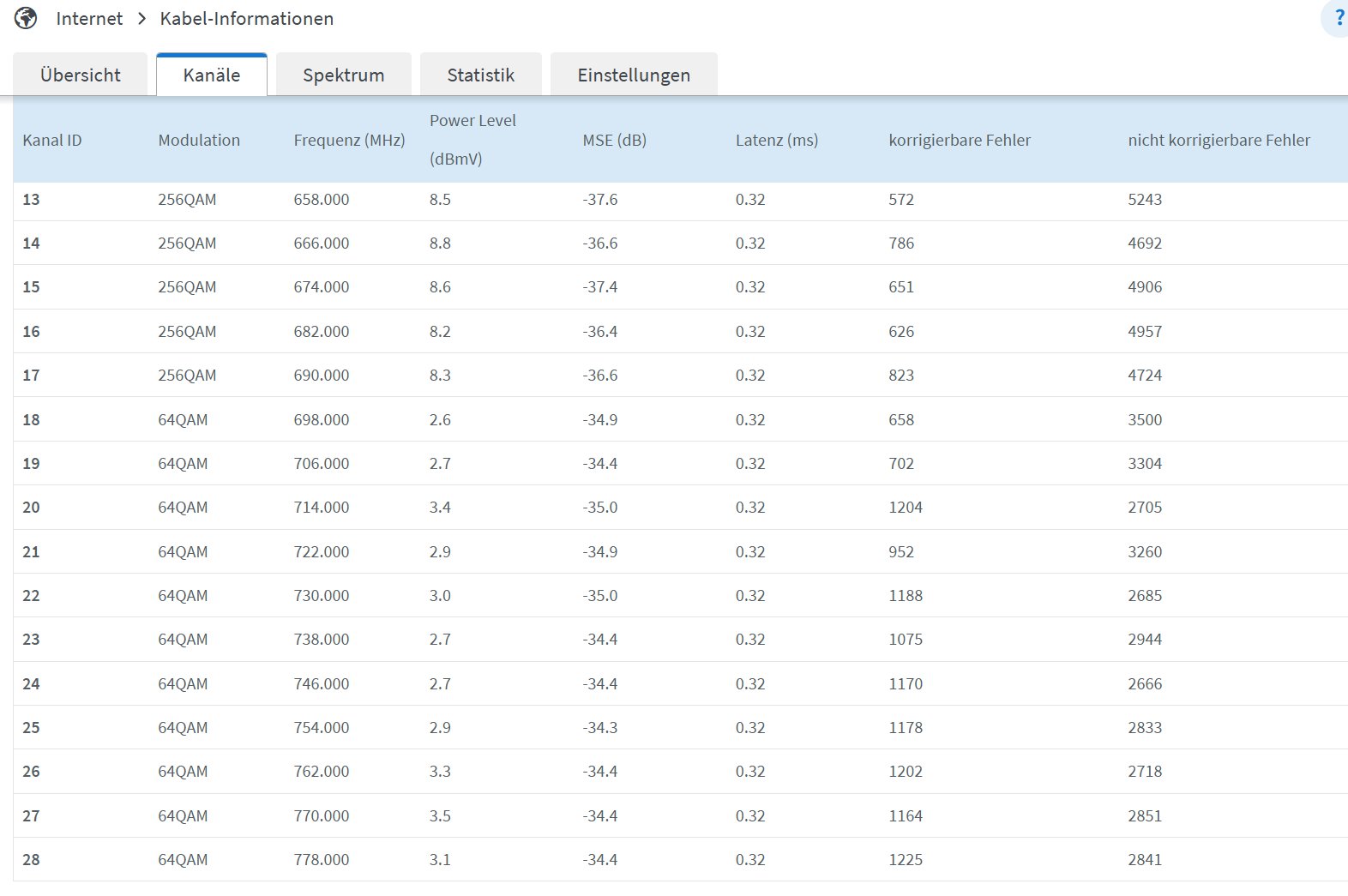
Task: Click uncorrectable errors value 2666
Action: coord(1145,684)
